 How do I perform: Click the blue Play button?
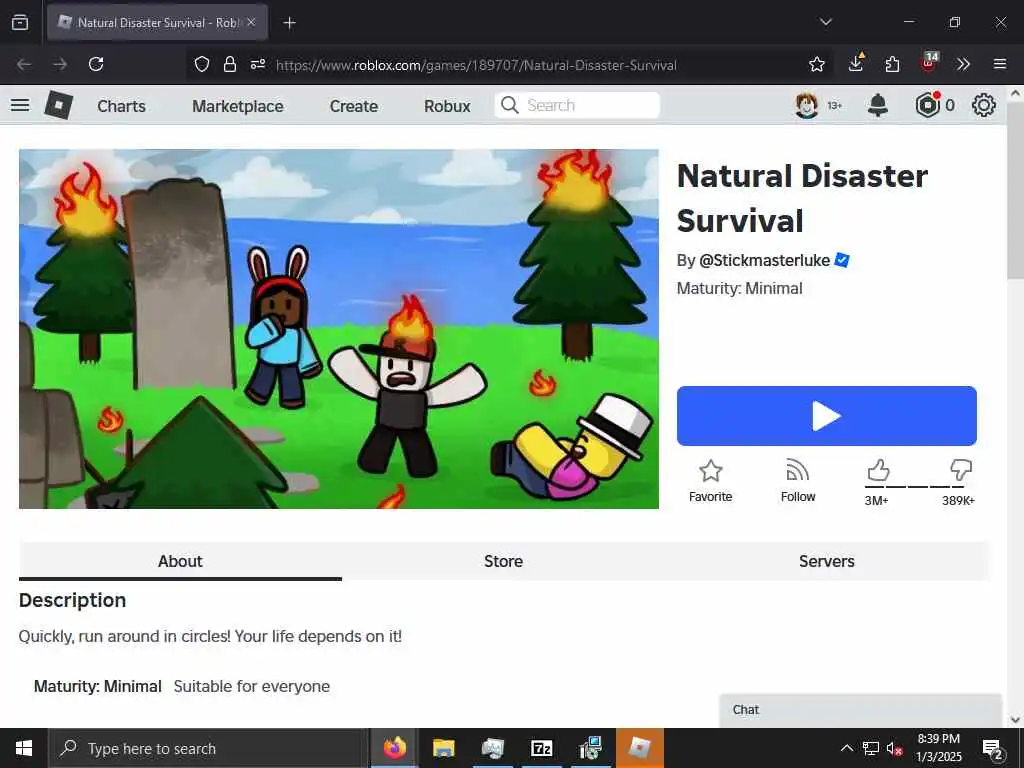pos(827,416)
